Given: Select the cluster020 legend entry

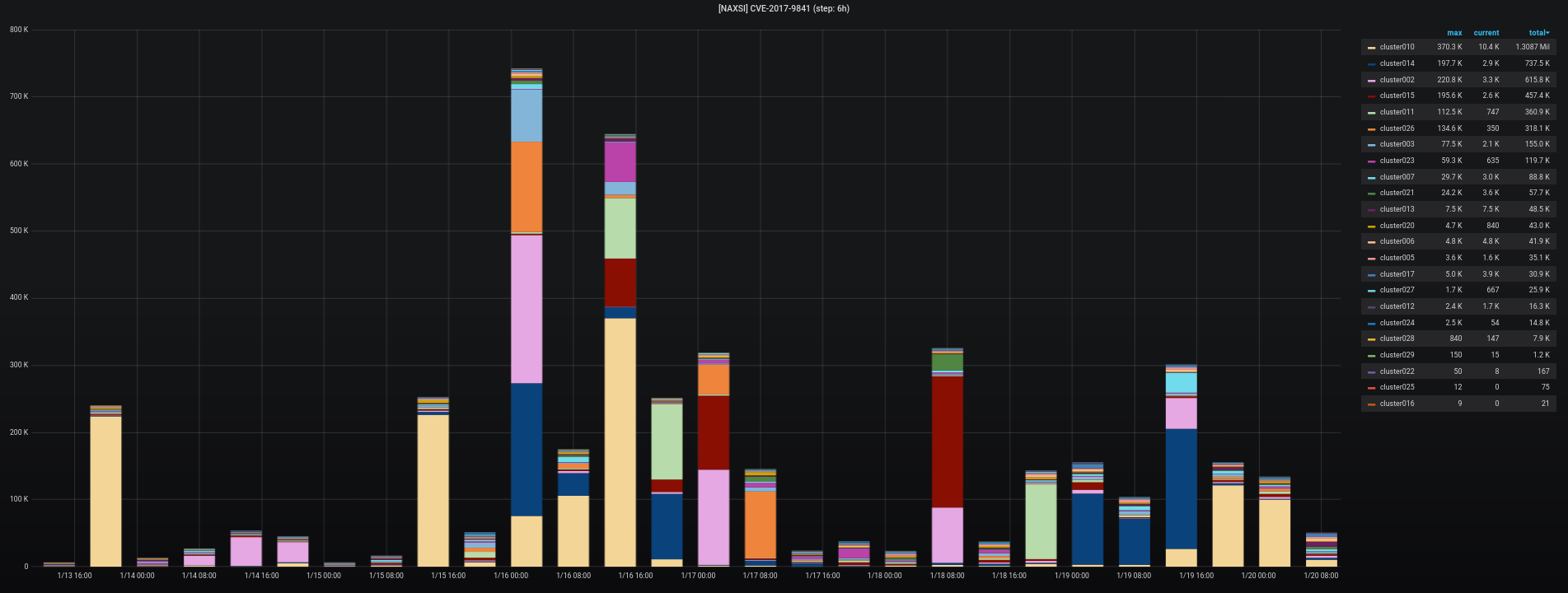Looking at the screenshot, I should point(1397,226).
